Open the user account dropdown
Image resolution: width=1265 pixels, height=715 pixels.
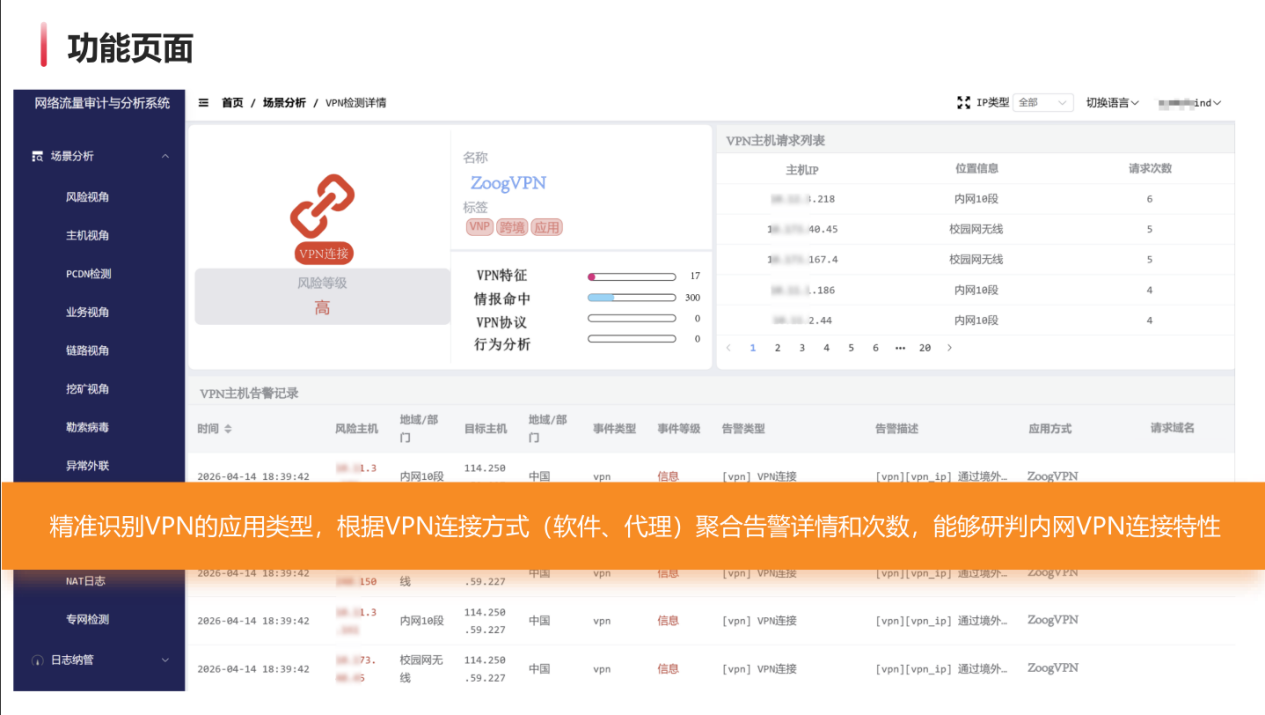point(1190,103)
